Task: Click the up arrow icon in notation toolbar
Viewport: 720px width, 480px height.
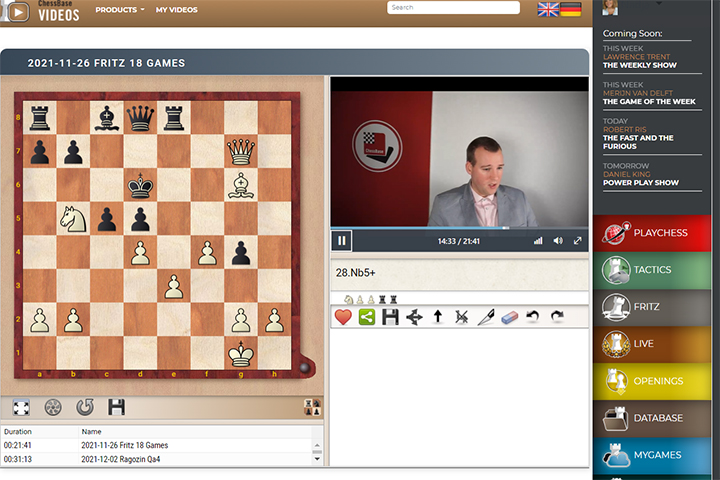Action: [438, 316]
